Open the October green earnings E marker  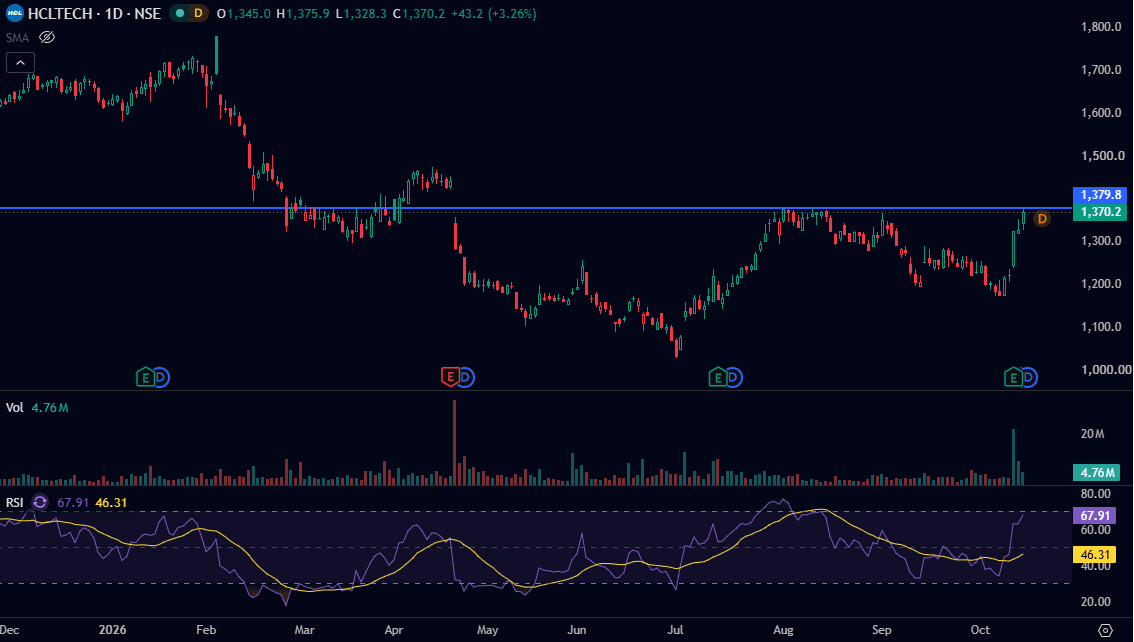pos(1013,377)
